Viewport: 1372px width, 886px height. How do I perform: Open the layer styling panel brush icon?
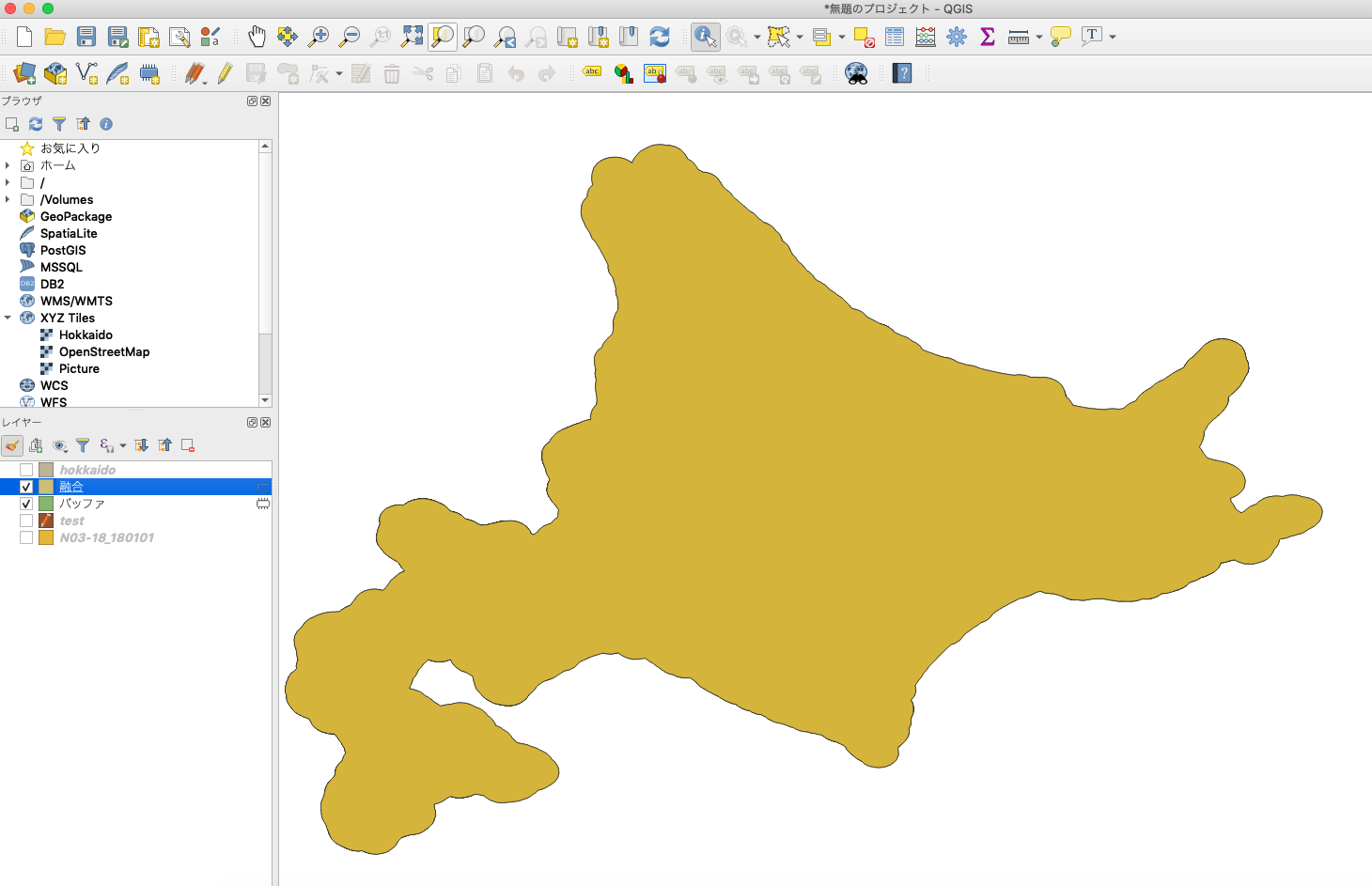click(x=12, y=445)
